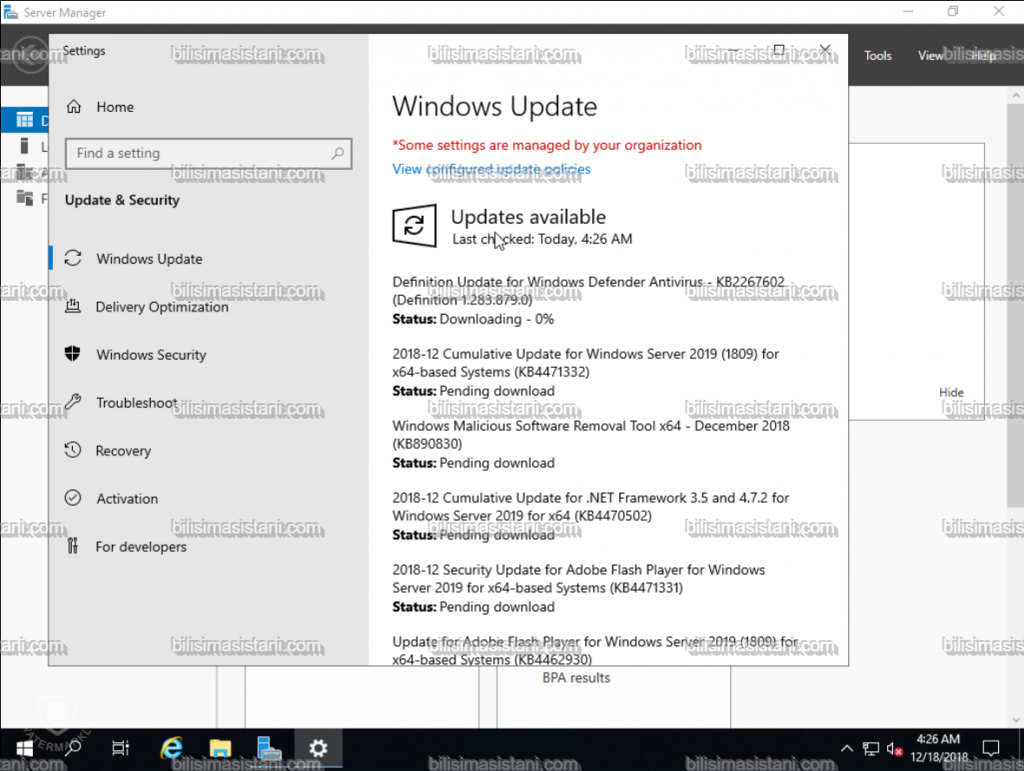Click the Adobe Flash KB4471331 security update
1024x771 pixels.
tap(579, 588)
